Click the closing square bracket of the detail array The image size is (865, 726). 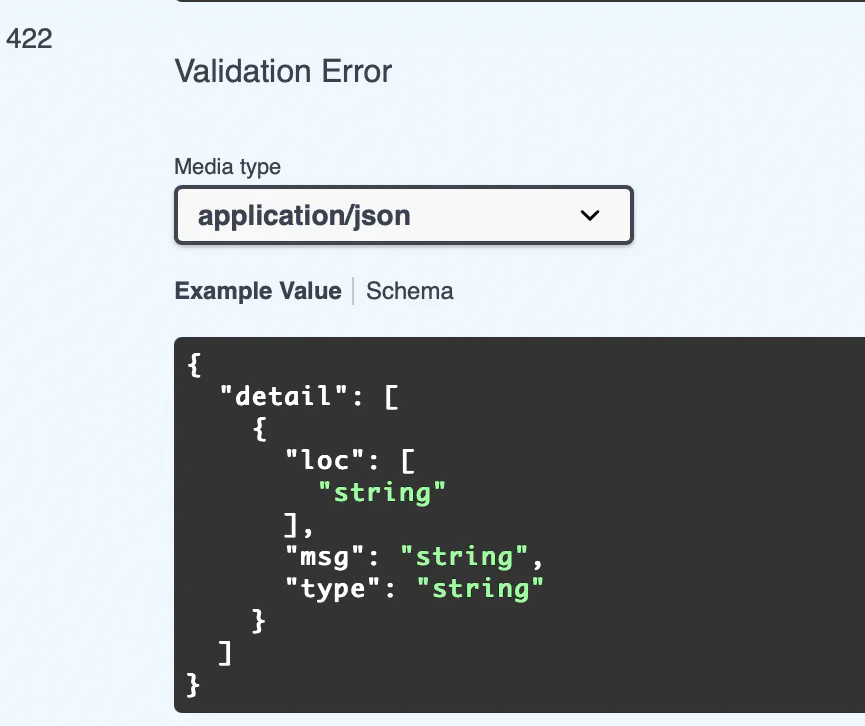(x=225, y=653)
